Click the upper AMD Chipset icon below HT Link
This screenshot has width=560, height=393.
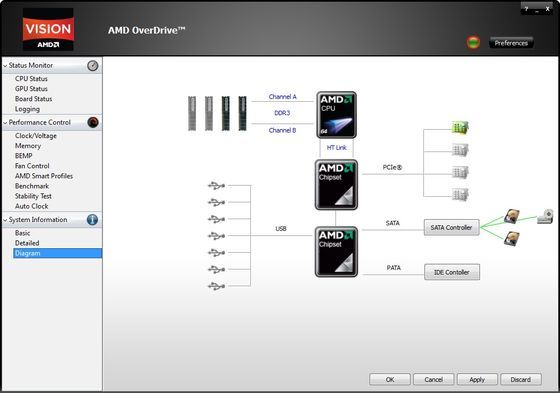tap(336, 184)
